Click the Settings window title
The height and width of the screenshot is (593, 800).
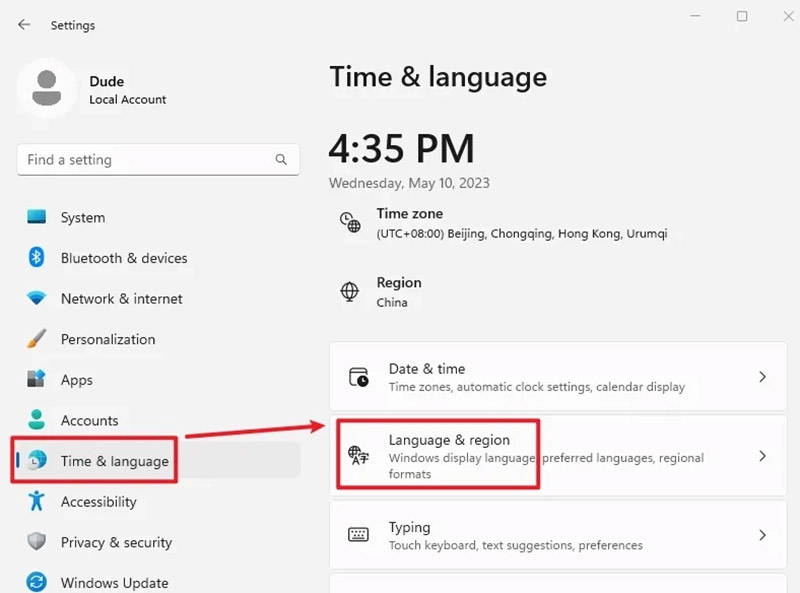click(72, 25)
